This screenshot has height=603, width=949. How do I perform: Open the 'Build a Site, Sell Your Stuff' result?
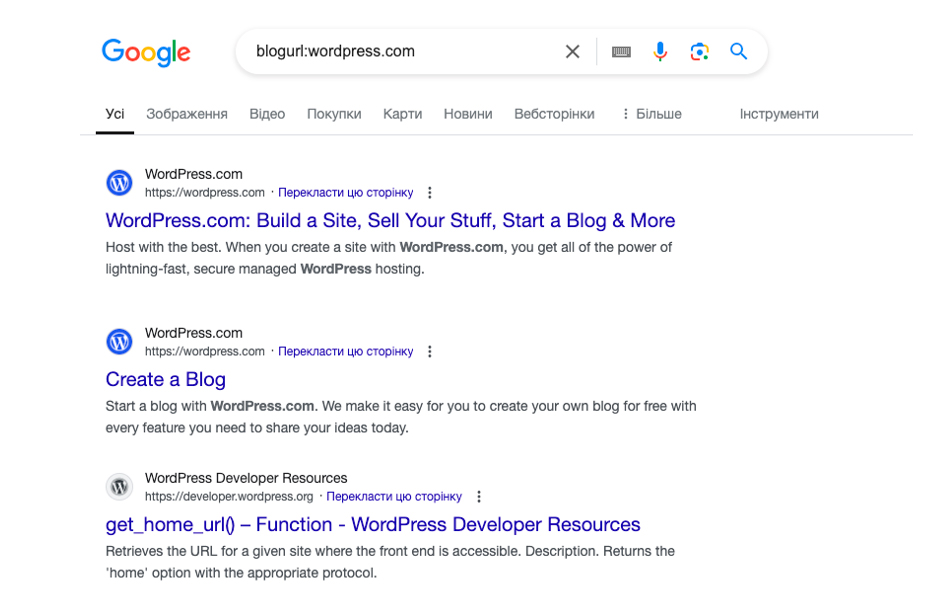[x=390, y=220]
